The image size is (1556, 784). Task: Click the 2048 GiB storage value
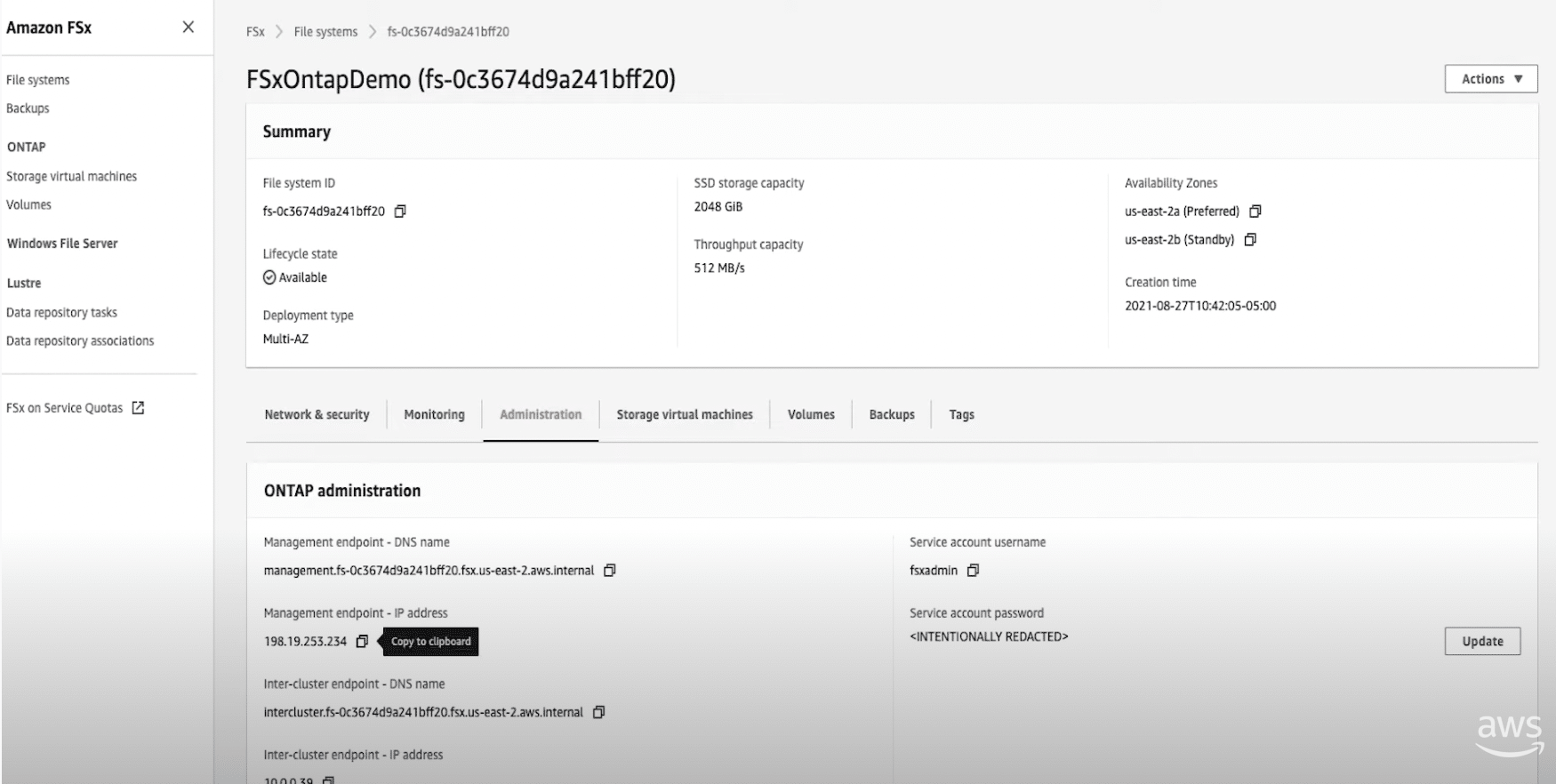click(x=718, y=207)
